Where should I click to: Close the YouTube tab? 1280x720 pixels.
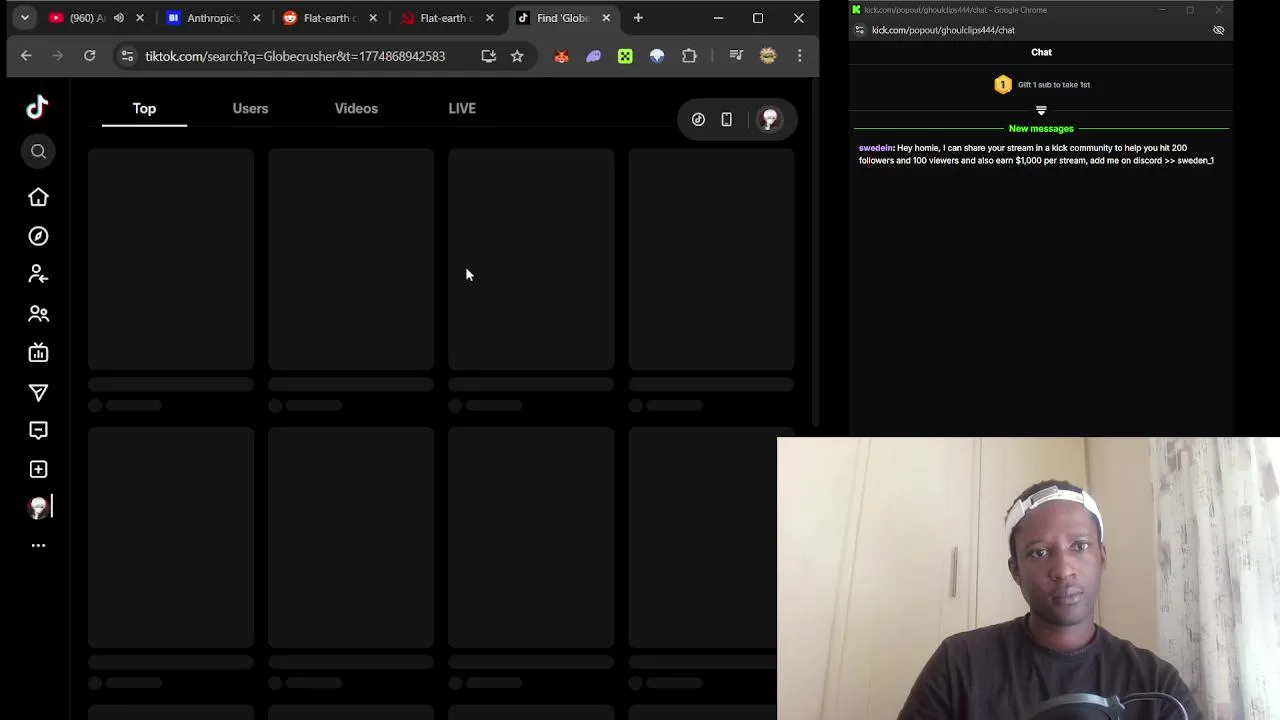click(x=140, y=18)
